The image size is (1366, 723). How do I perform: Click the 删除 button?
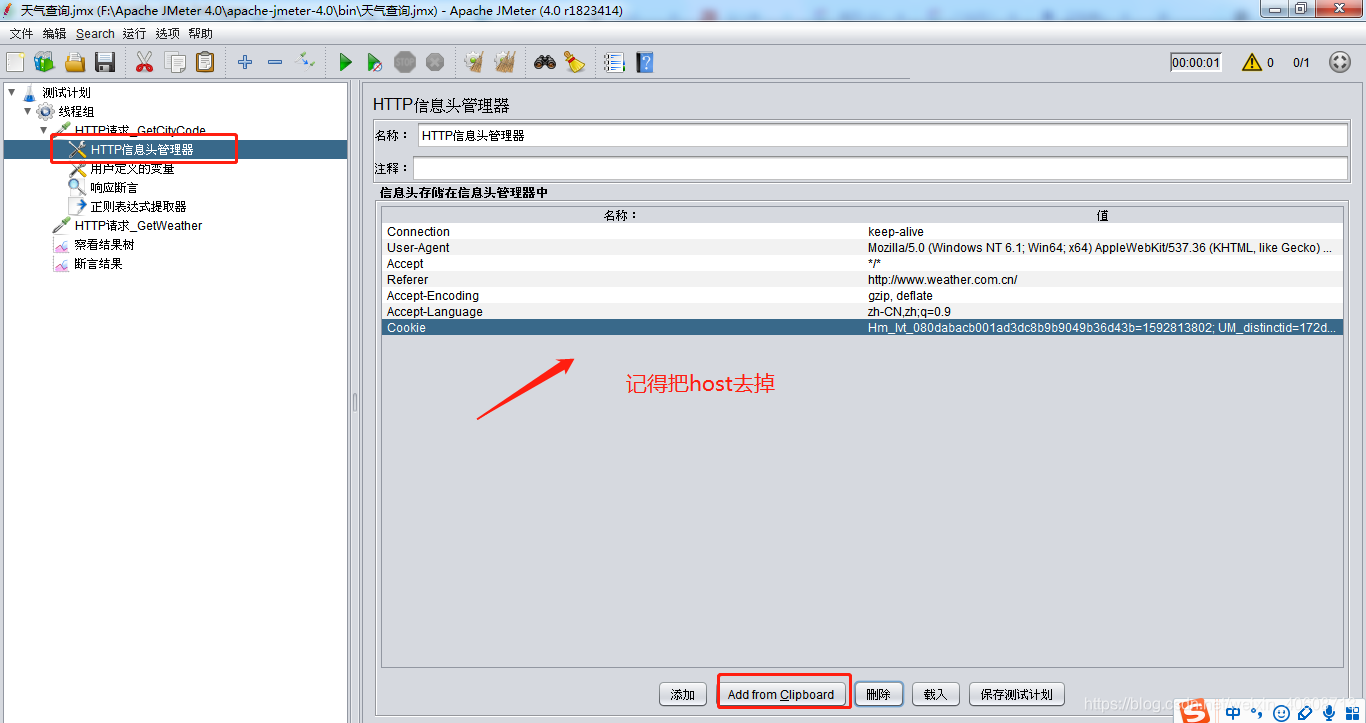[878, 694]
